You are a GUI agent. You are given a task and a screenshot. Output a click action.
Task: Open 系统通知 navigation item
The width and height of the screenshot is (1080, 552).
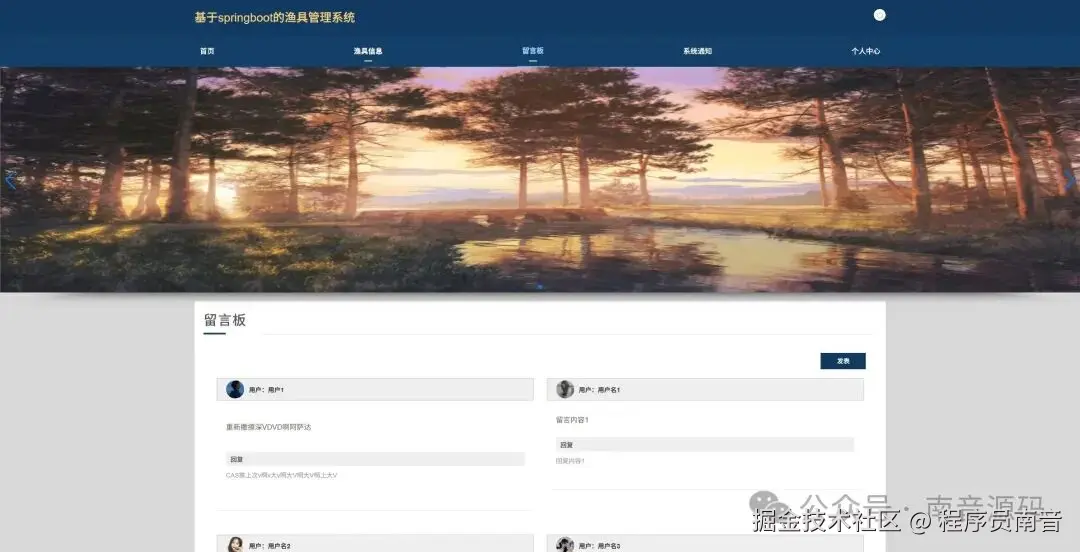coord(697,51)
